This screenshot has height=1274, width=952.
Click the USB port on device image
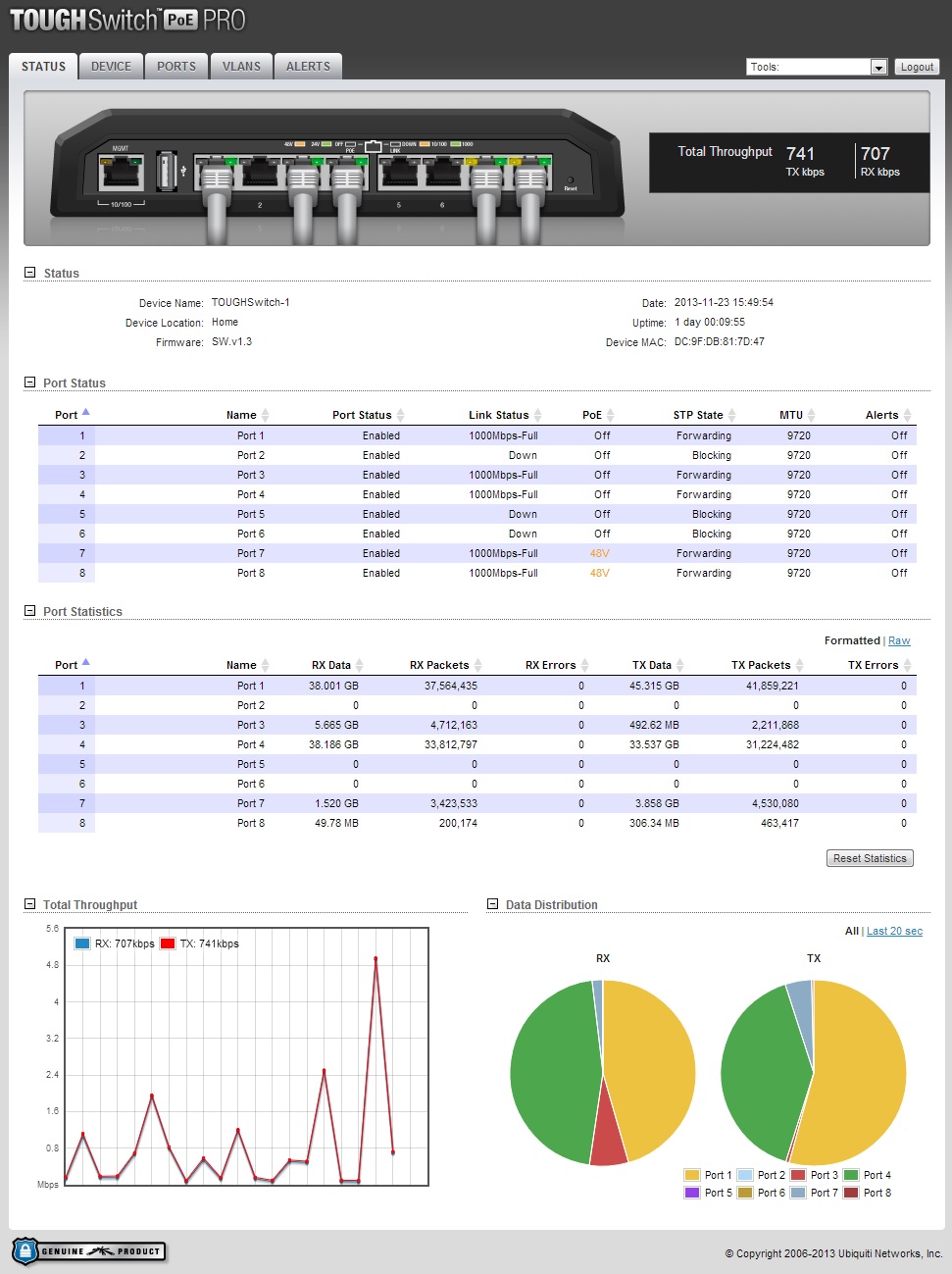(x=166, y=172)
